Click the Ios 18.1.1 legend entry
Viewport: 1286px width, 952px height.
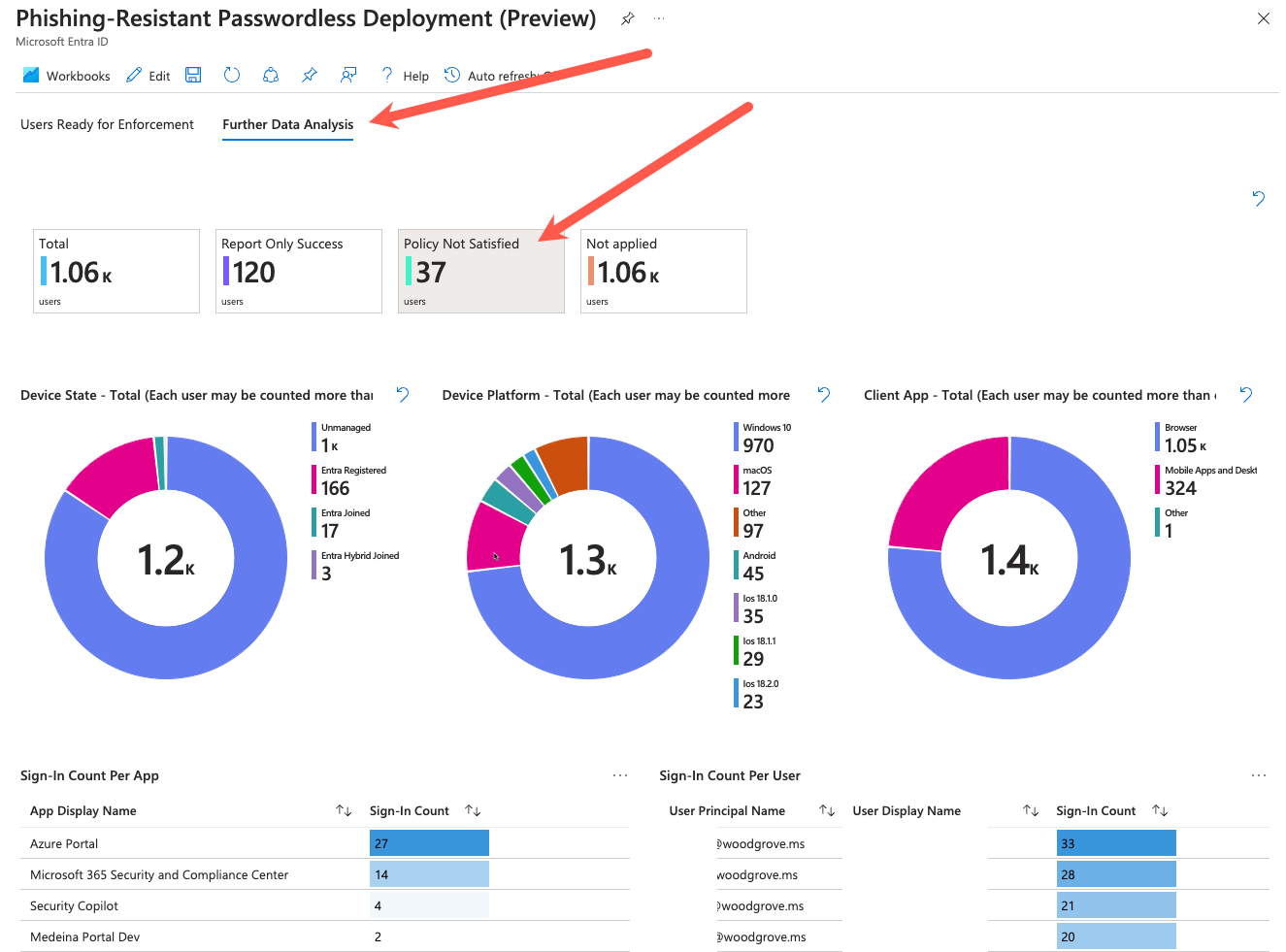pyautogui.click(x=755, y=651)
